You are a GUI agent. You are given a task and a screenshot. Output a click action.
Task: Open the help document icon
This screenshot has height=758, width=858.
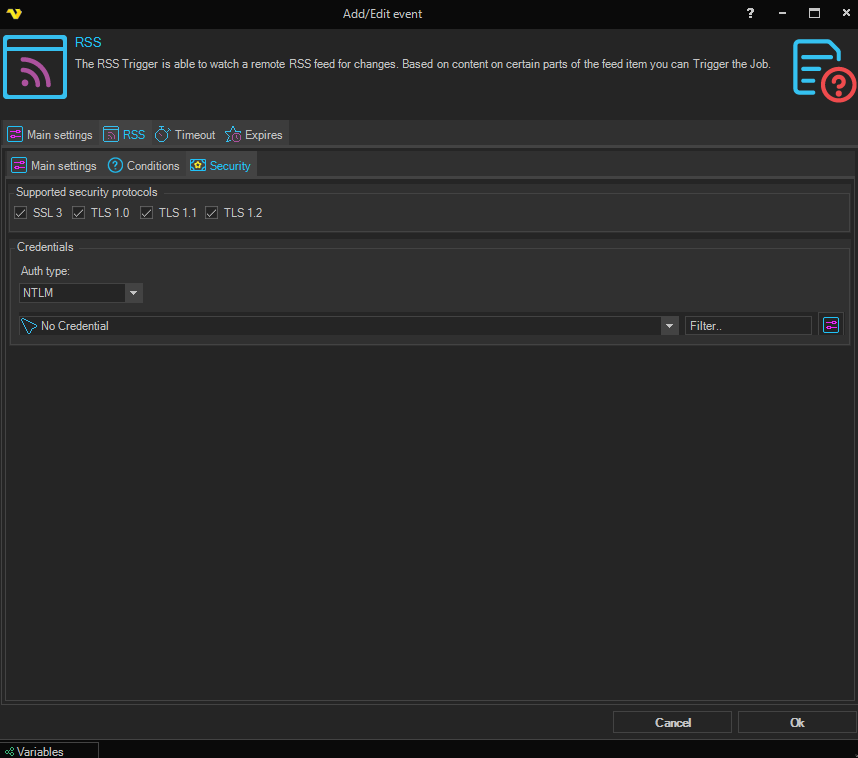pos(823,68)
